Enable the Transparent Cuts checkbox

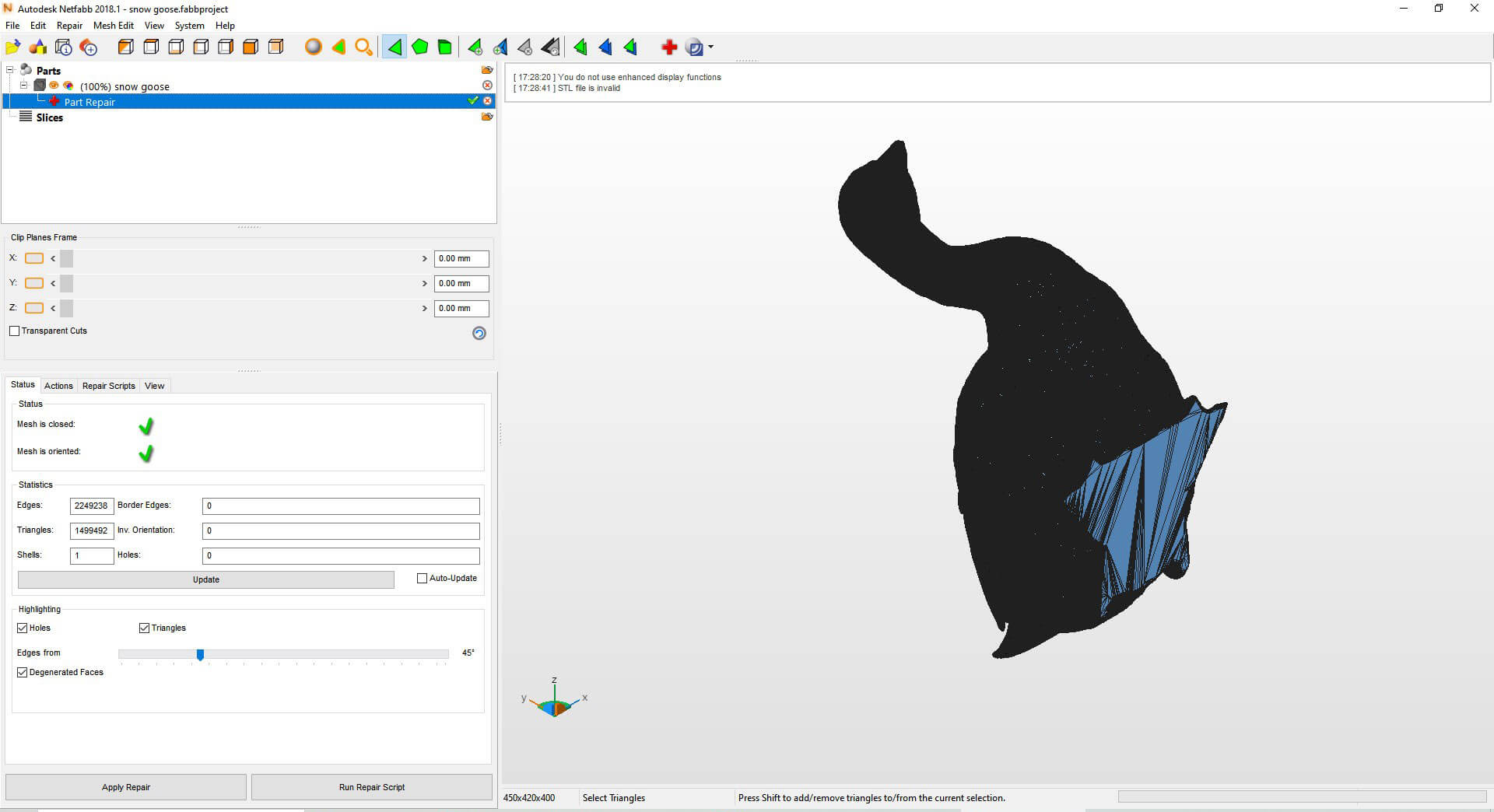click(15, 331)
